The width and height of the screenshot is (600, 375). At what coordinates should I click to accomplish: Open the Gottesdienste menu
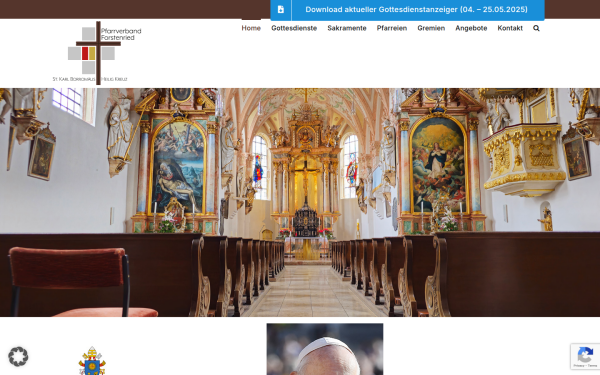pos(294,28)
